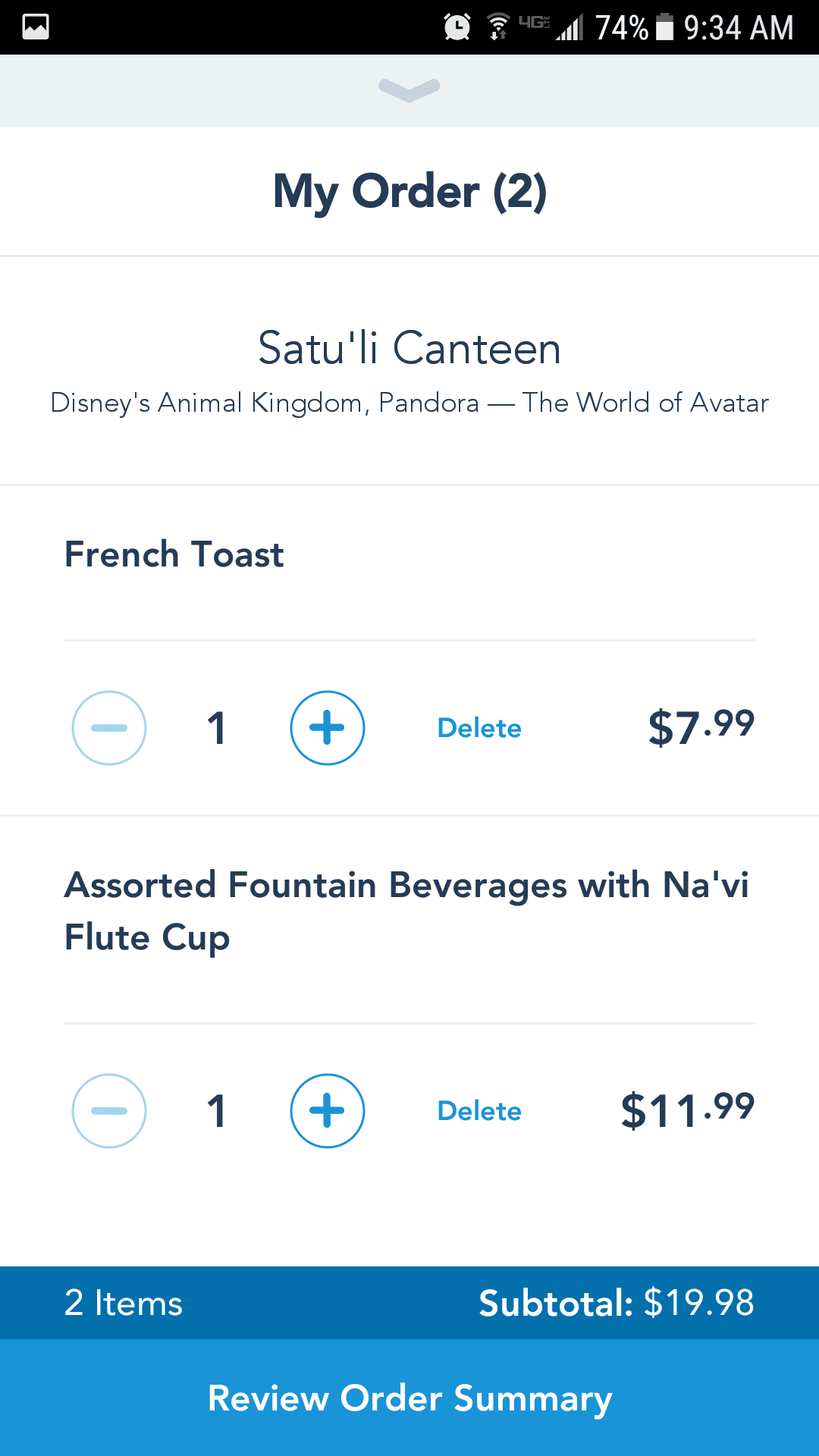Screen dimensions: 819x1456
Task: Increase French Toast quantity with plus
Action: tap(328, 728)
